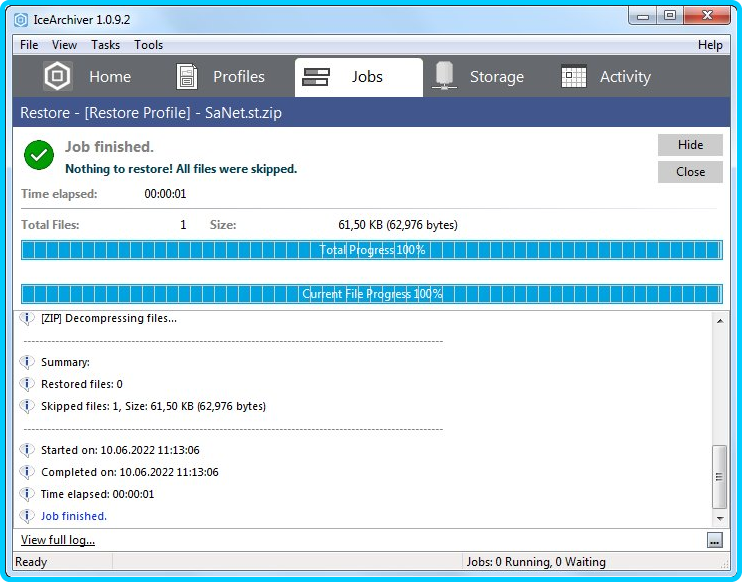Click 'Restored files: 0' log line
This screenshot has width=742, height=582.
tap(82, 384)
